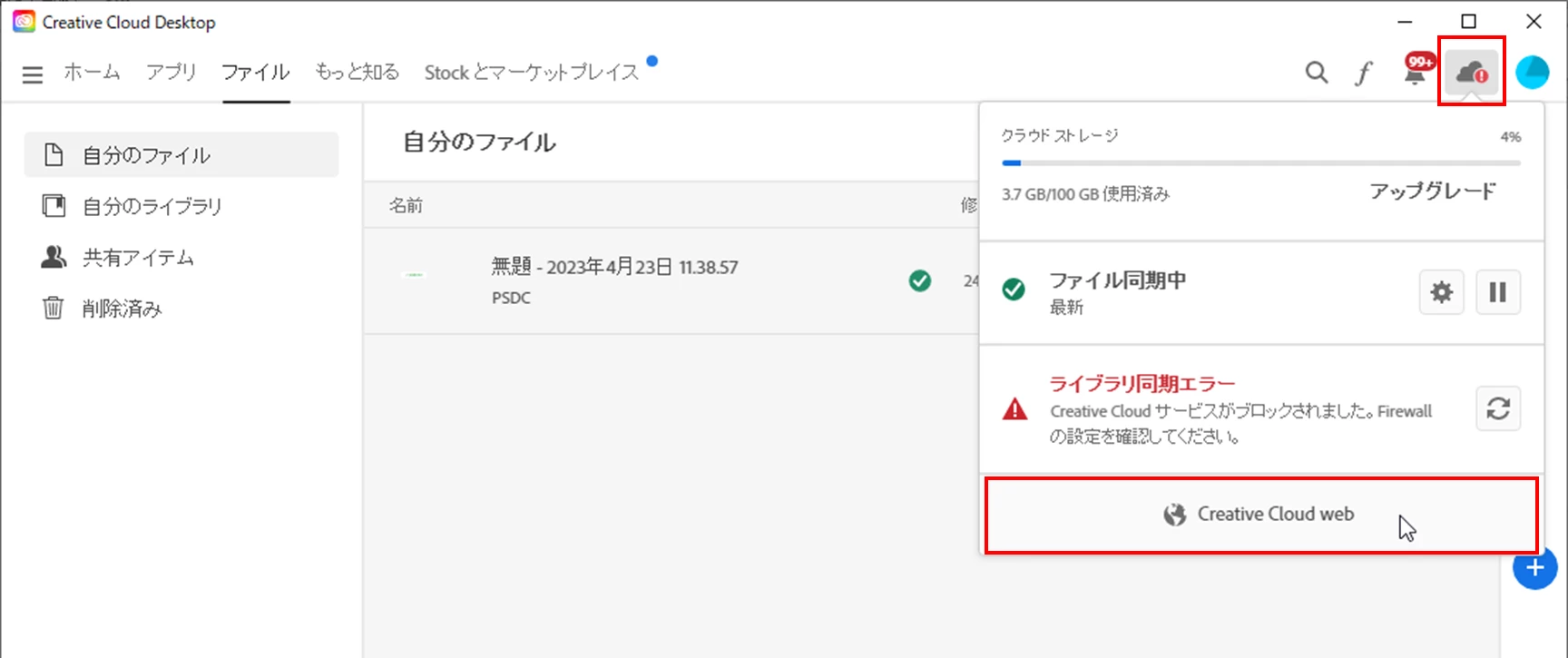The width and height of the screenshot is (1568, 658).
Task: Click the クラウド ストレージ label
Action: point(1060,135)
